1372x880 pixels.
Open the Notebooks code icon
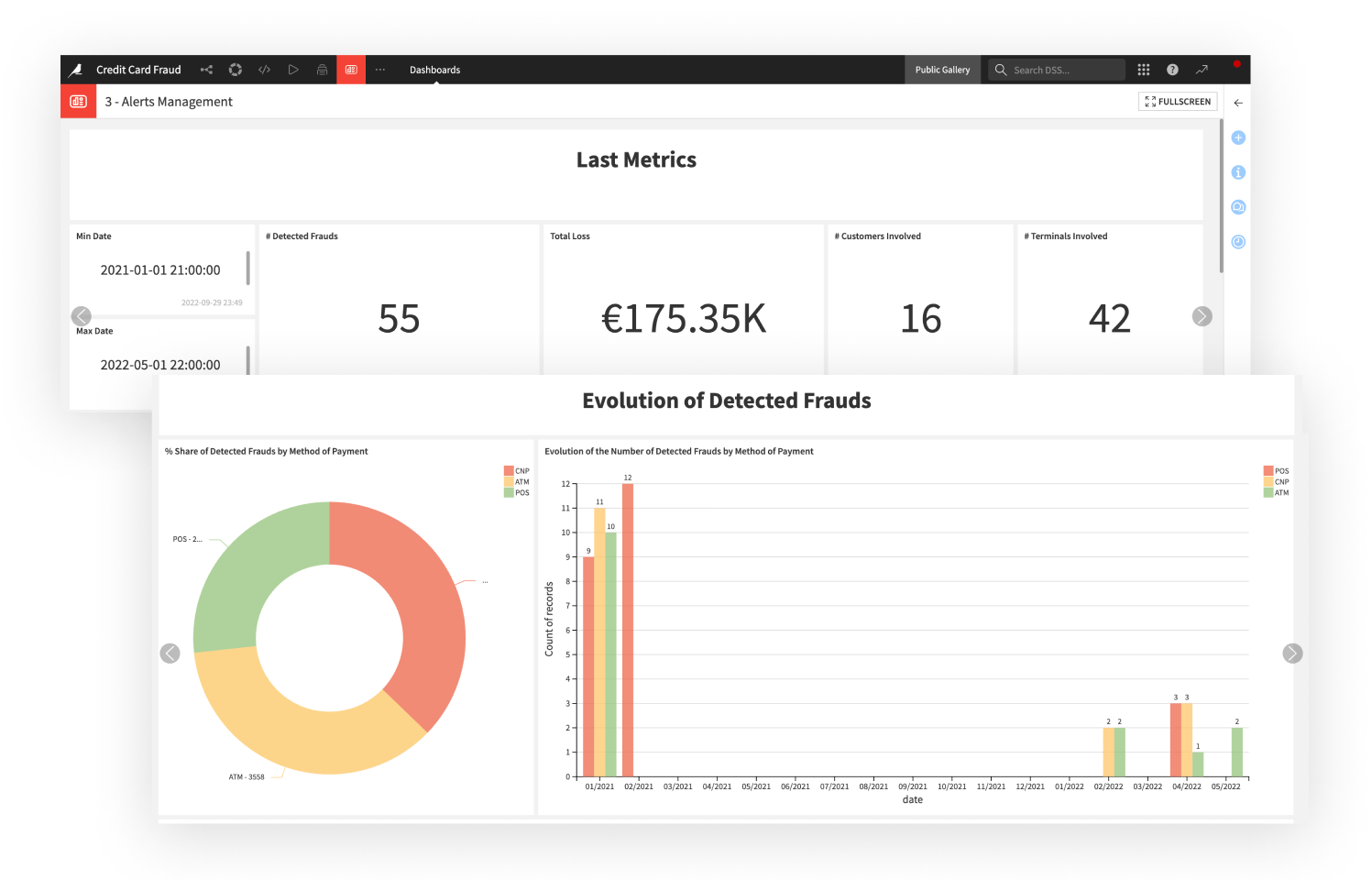[x=264, y=70]
